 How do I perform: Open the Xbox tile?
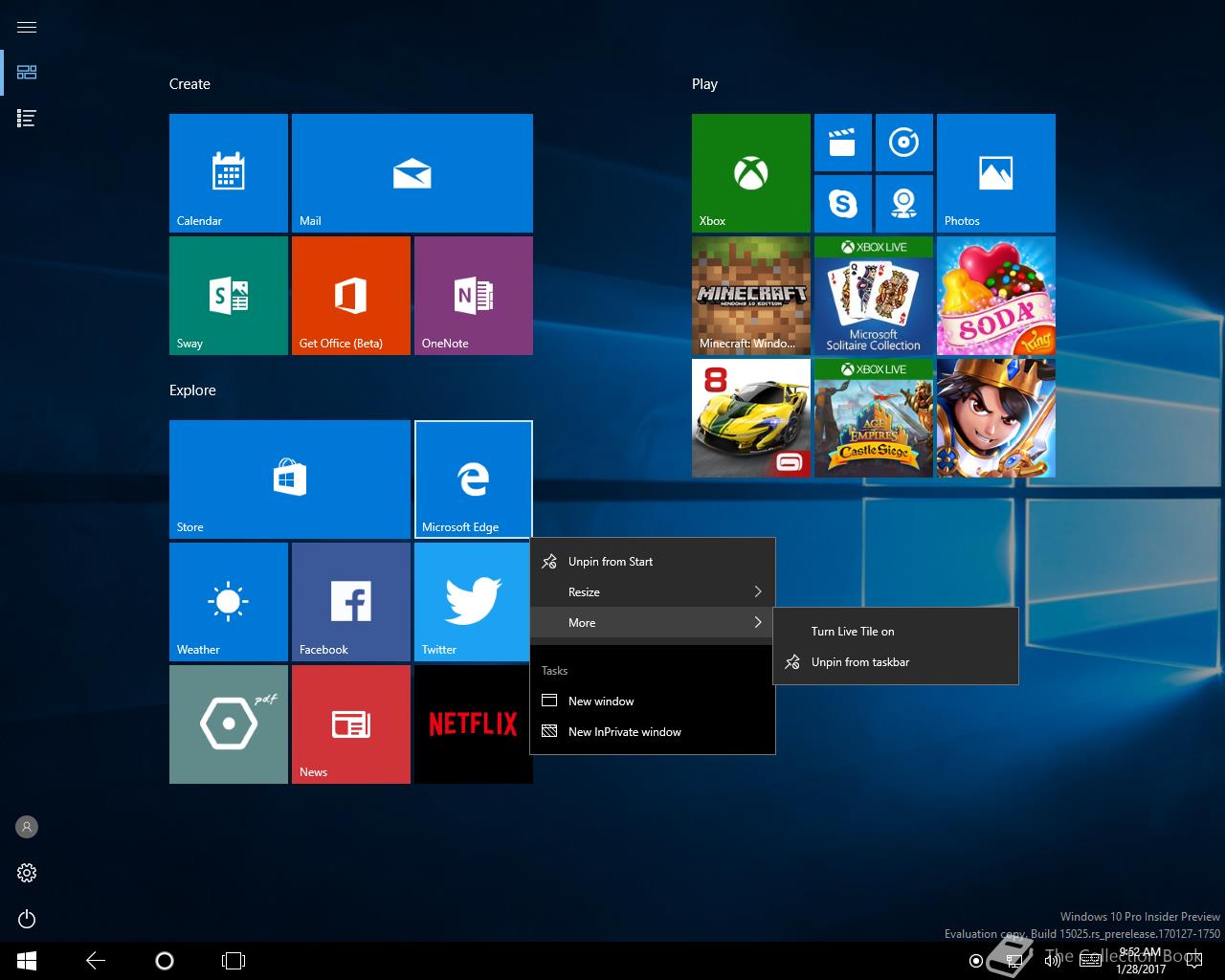tap(751, 173)
